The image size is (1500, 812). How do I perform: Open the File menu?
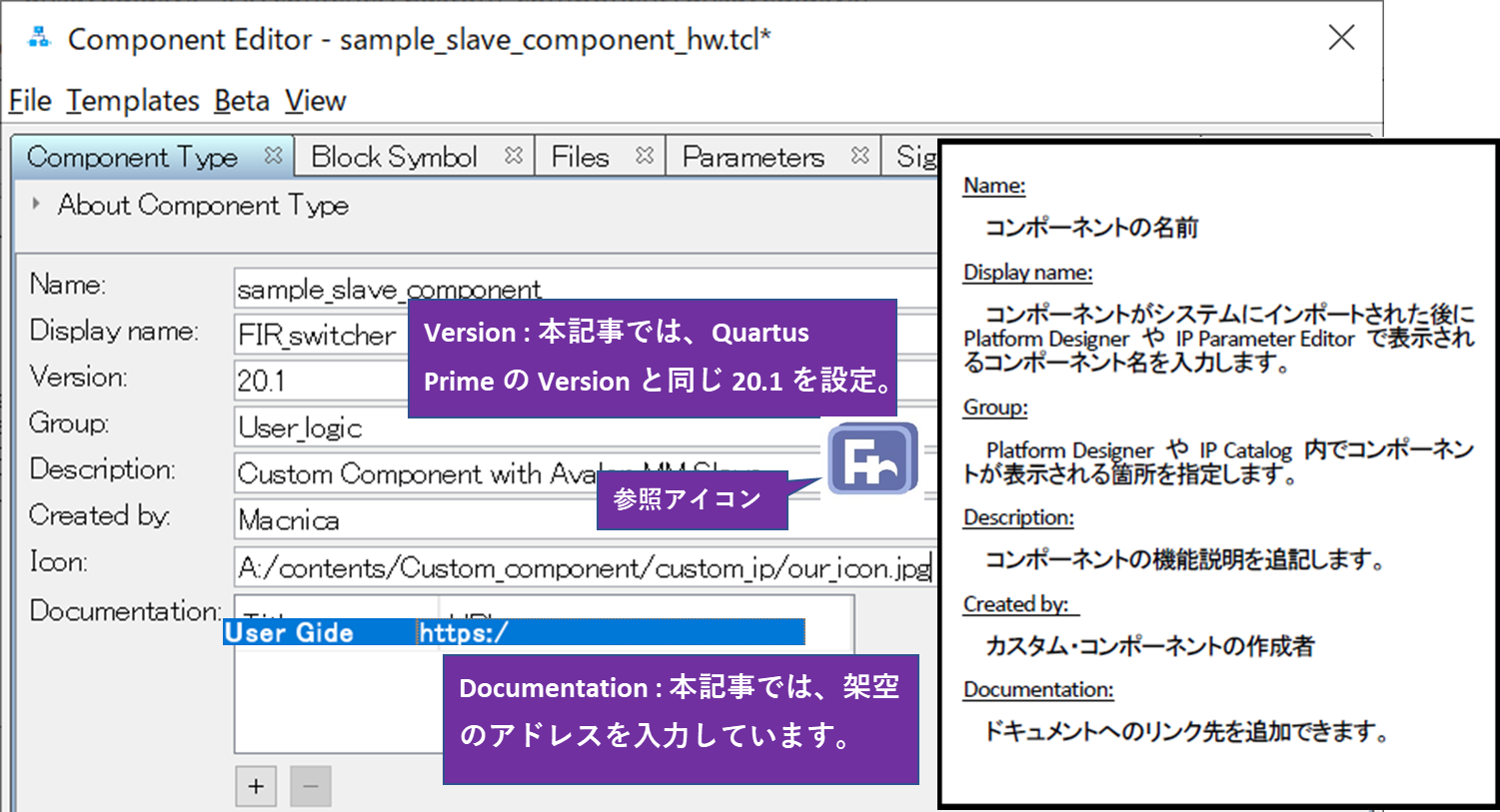click(x=28, y=100)
